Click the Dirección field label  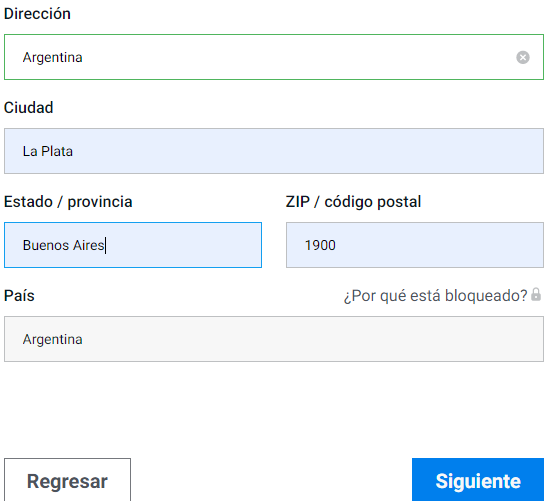[37, 14]
